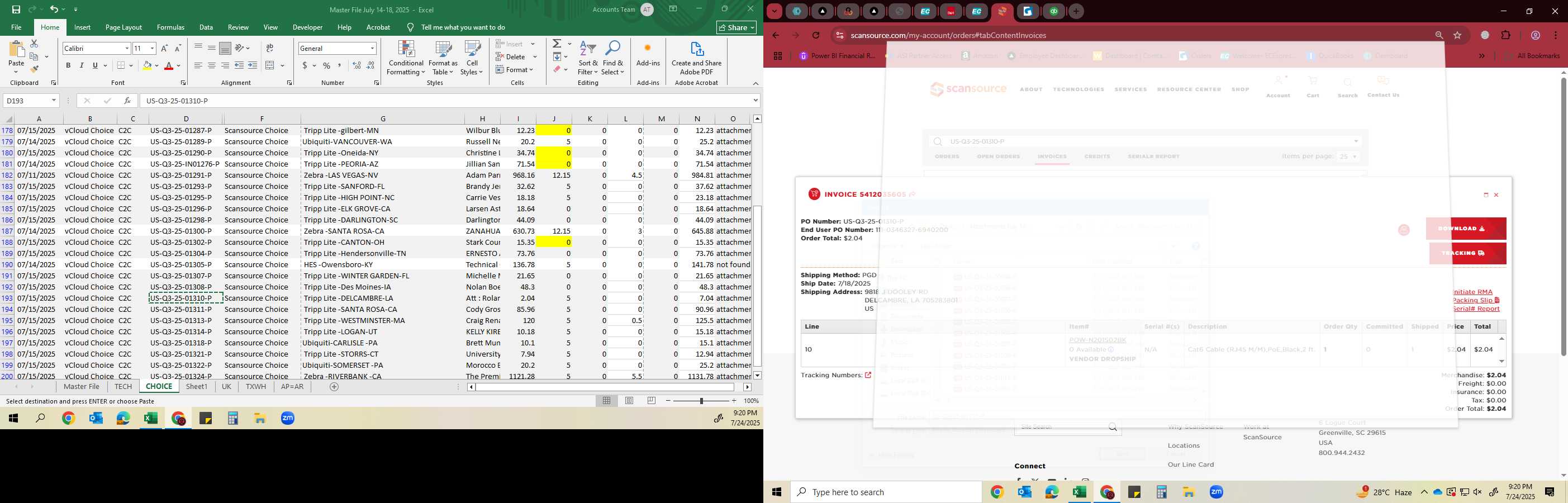
Task: Increase font size with the large A icon
Action: point(164,48)
